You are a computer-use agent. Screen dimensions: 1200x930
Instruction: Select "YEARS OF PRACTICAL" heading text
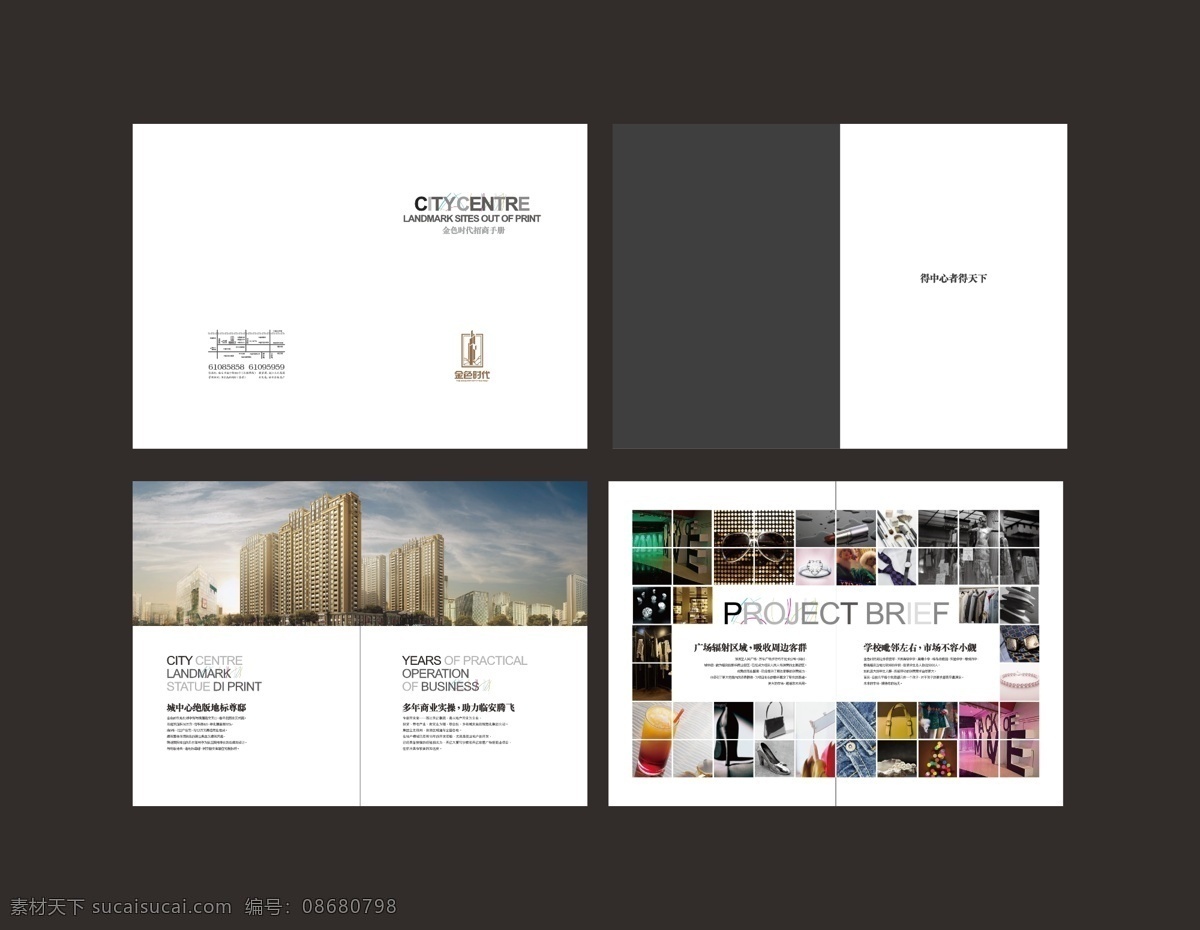click(464, 660)
